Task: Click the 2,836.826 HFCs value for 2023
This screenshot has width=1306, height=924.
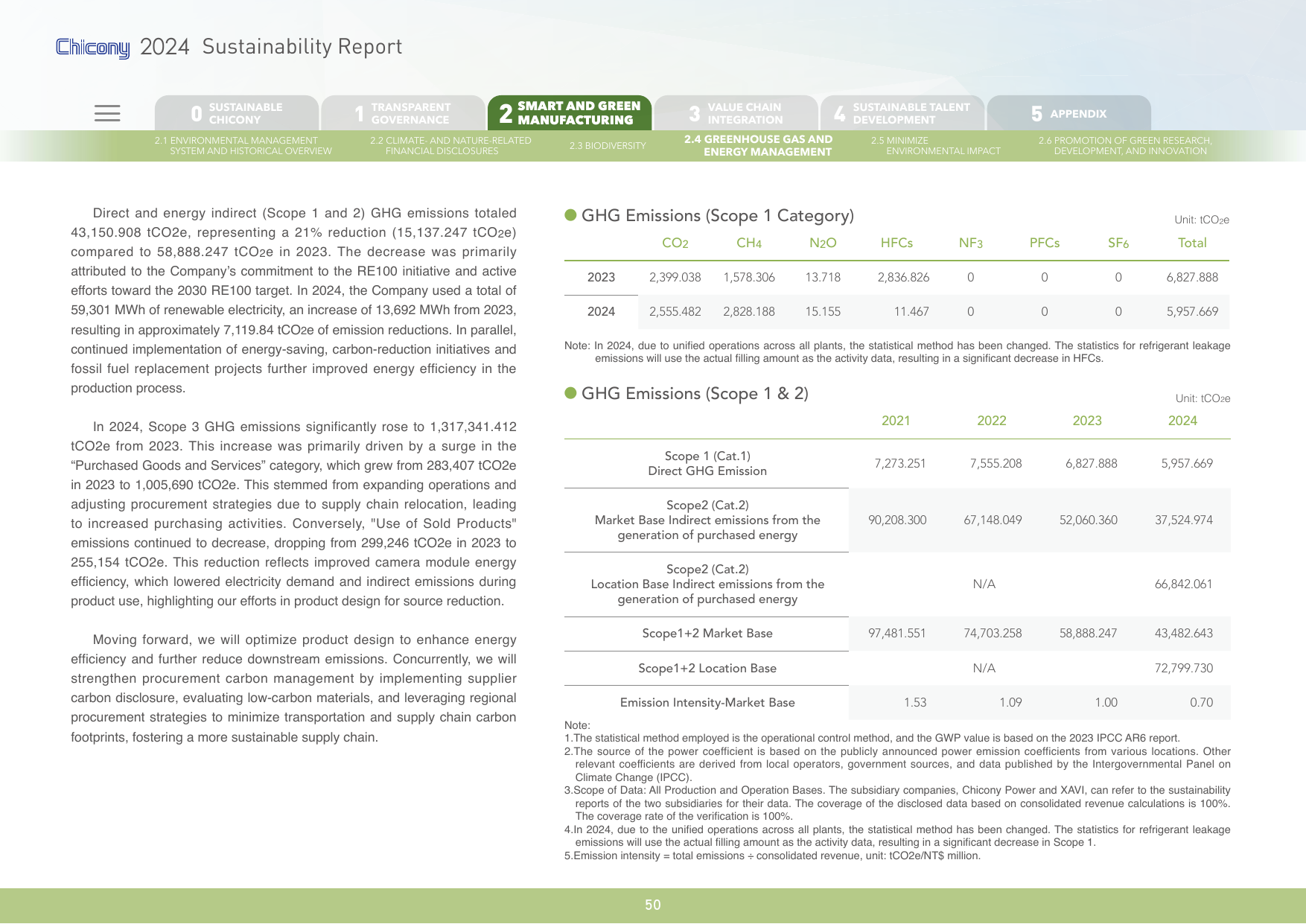Action: coord(903,278)
